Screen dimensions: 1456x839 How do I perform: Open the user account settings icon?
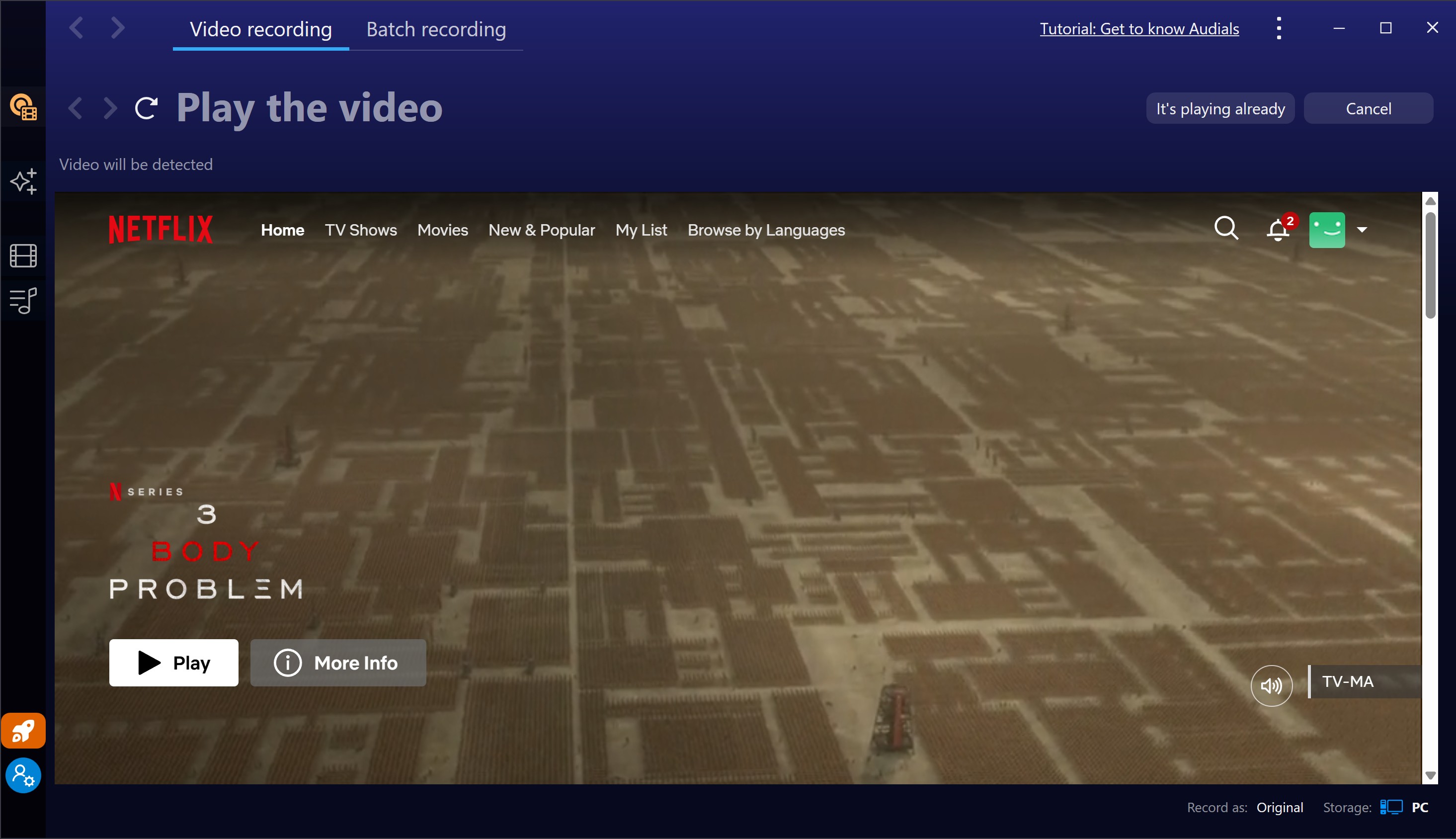[x=23, y=775]
